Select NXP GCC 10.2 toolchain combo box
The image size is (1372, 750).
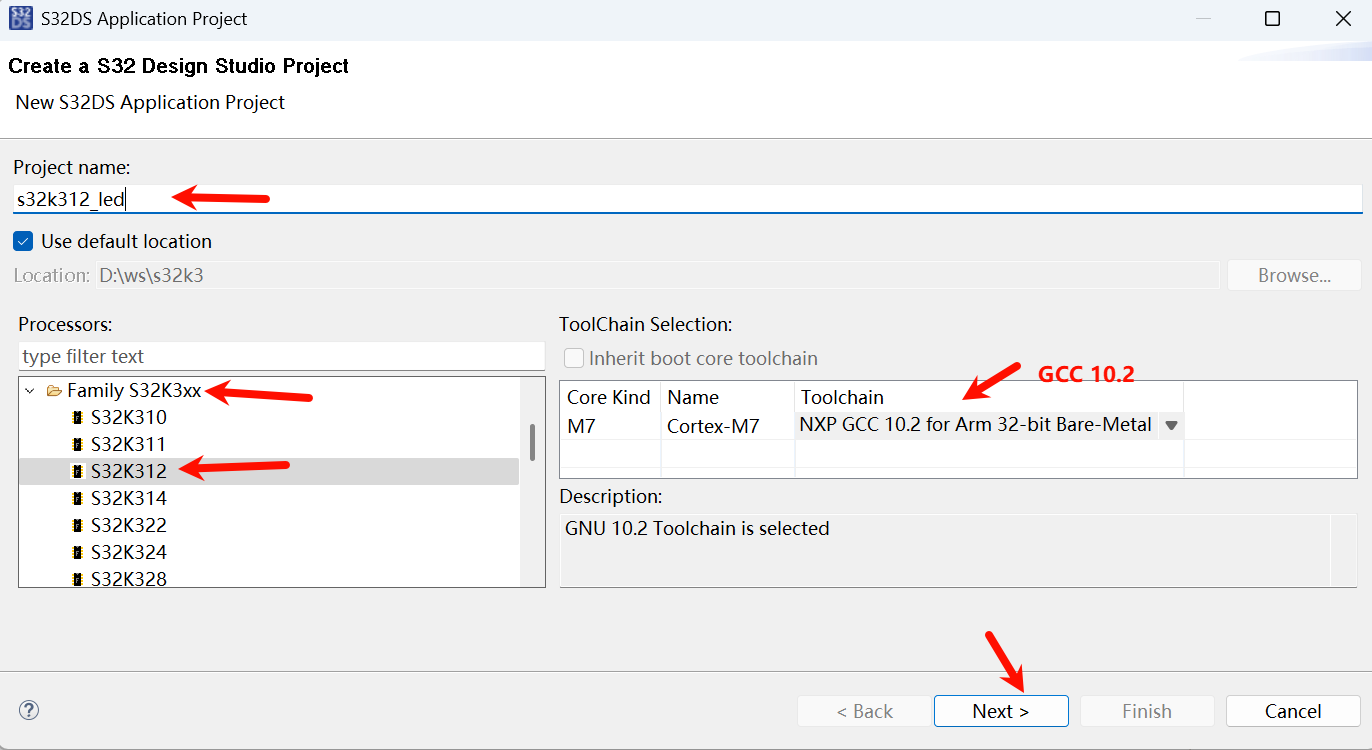click(x=989, y=425)
